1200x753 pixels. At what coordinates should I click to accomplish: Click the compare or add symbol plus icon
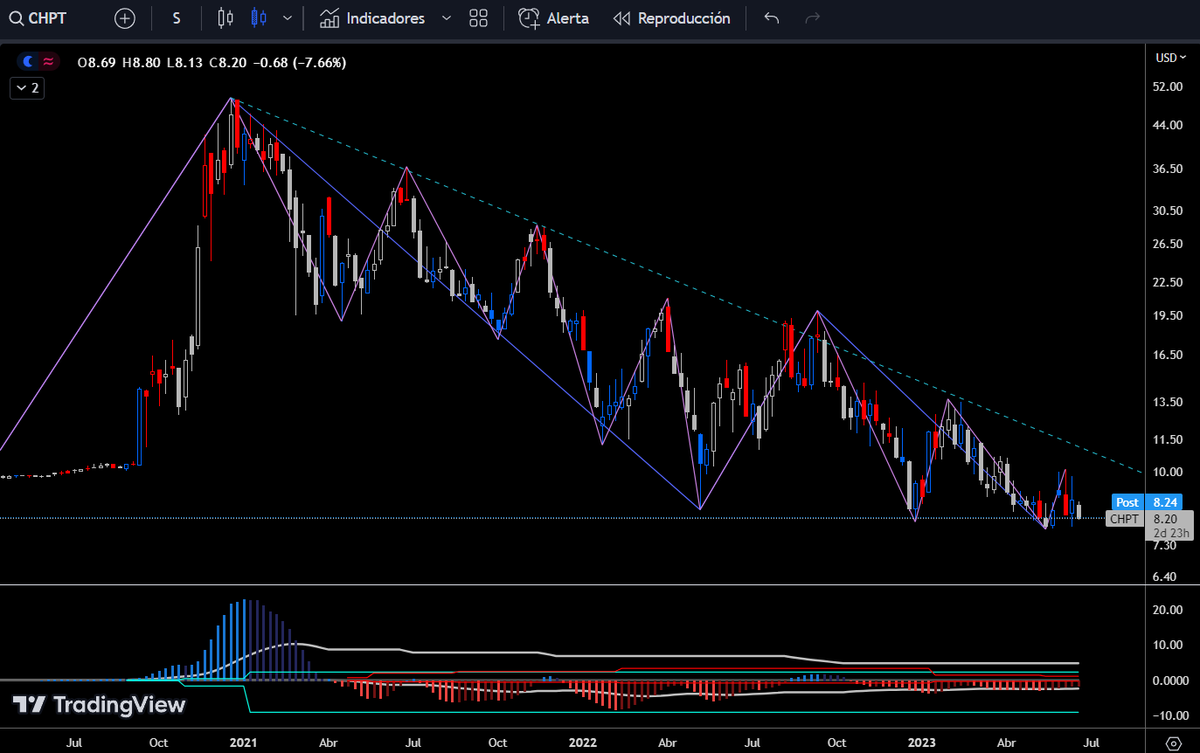pyautogui.click(x=124, y=18)
